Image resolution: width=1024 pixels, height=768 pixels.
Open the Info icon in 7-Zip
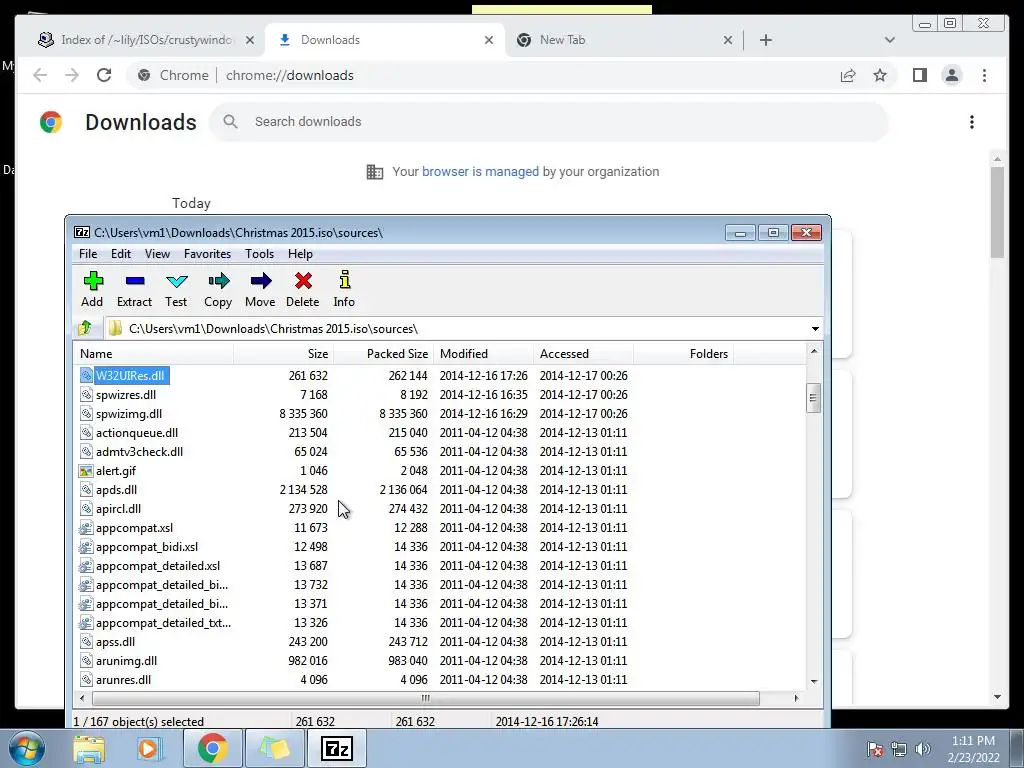[345, 280]
